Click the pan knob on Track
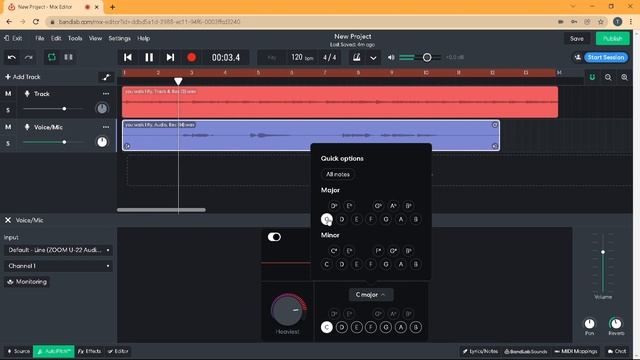 pos(102,109)
